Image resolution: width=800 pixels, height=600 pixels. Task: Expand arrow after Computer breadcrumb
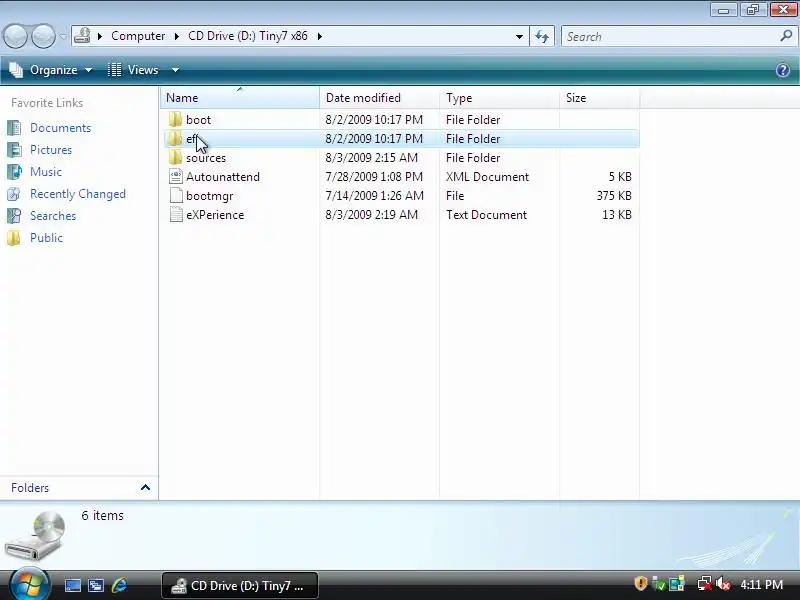pos(177,36)
